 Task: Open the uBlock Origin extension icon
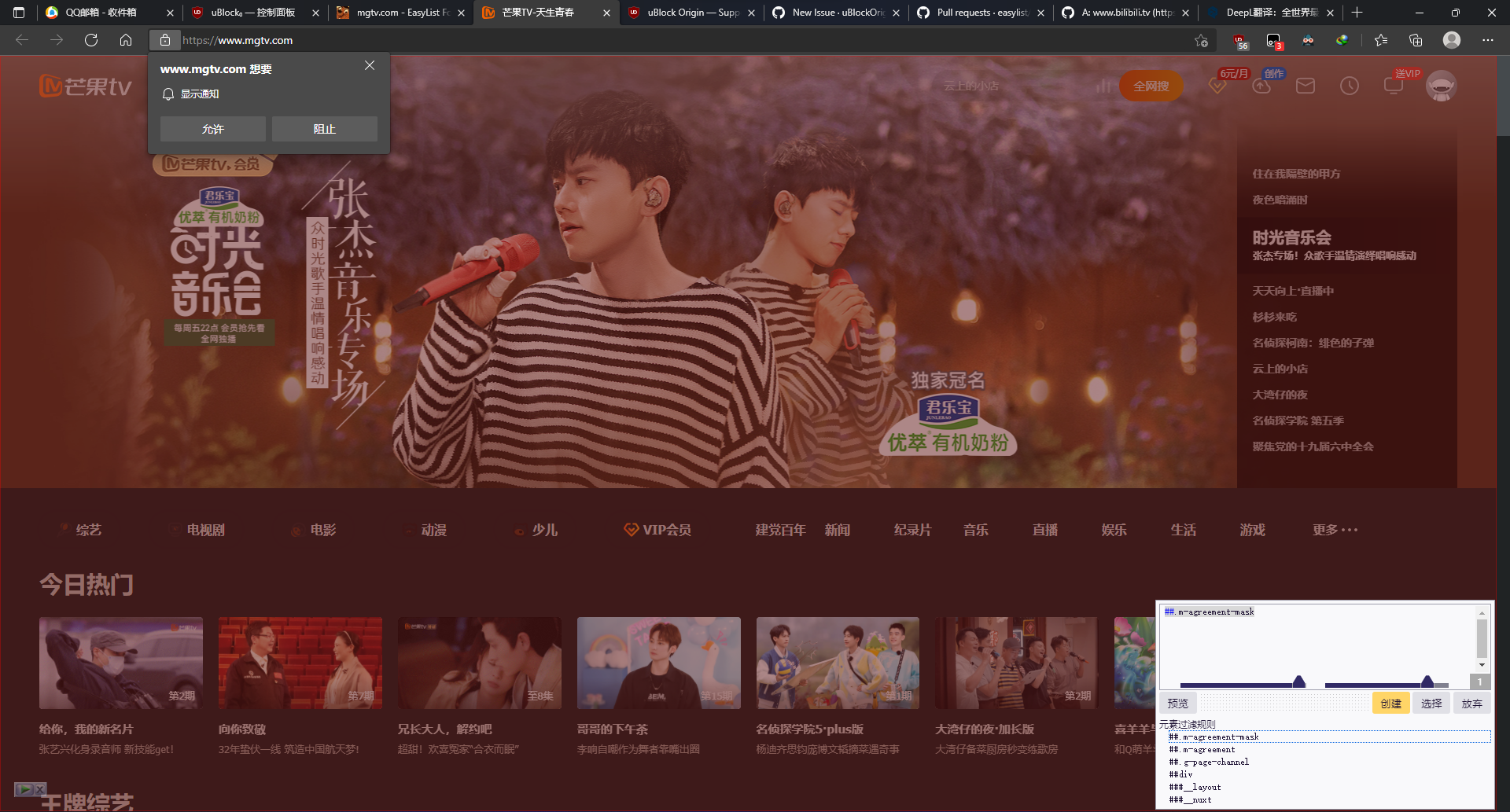[x=1240, y=40]
